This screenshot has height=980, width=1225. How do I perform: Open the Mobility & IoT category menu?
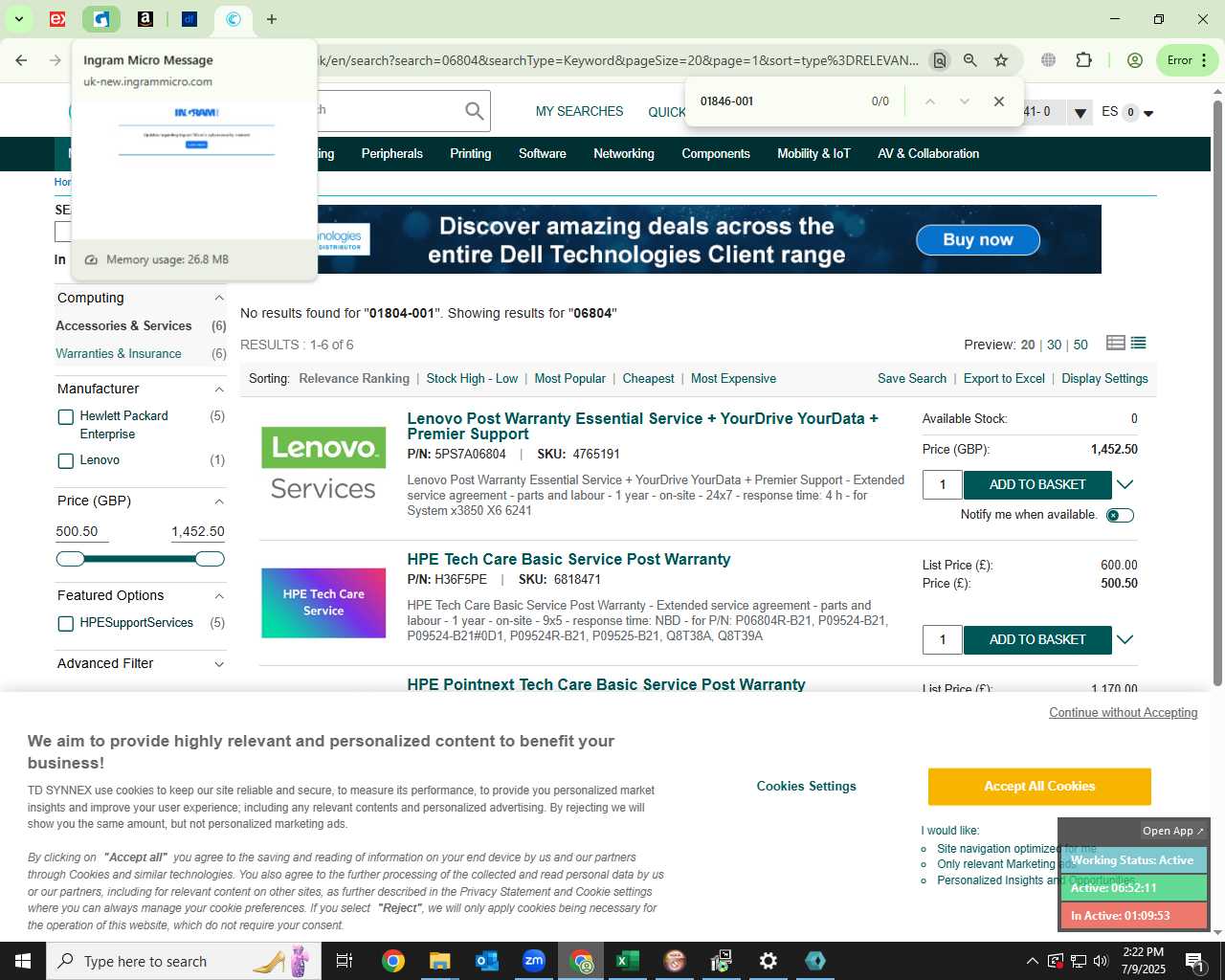click(x=813, y=153)
